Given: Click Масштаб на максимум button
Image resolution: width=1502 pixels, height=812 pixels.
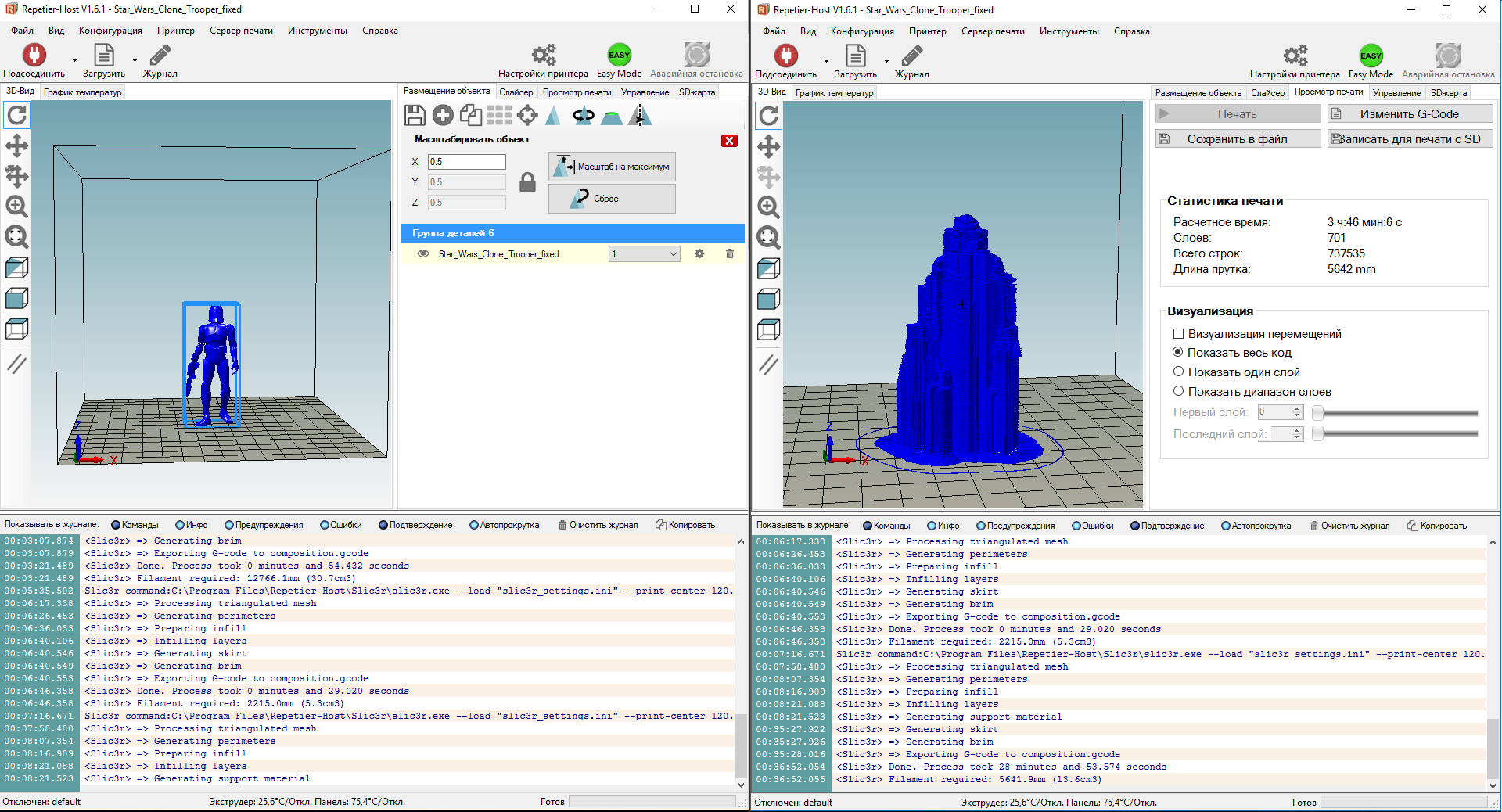Looking at the screenshot, I should 612,167.
